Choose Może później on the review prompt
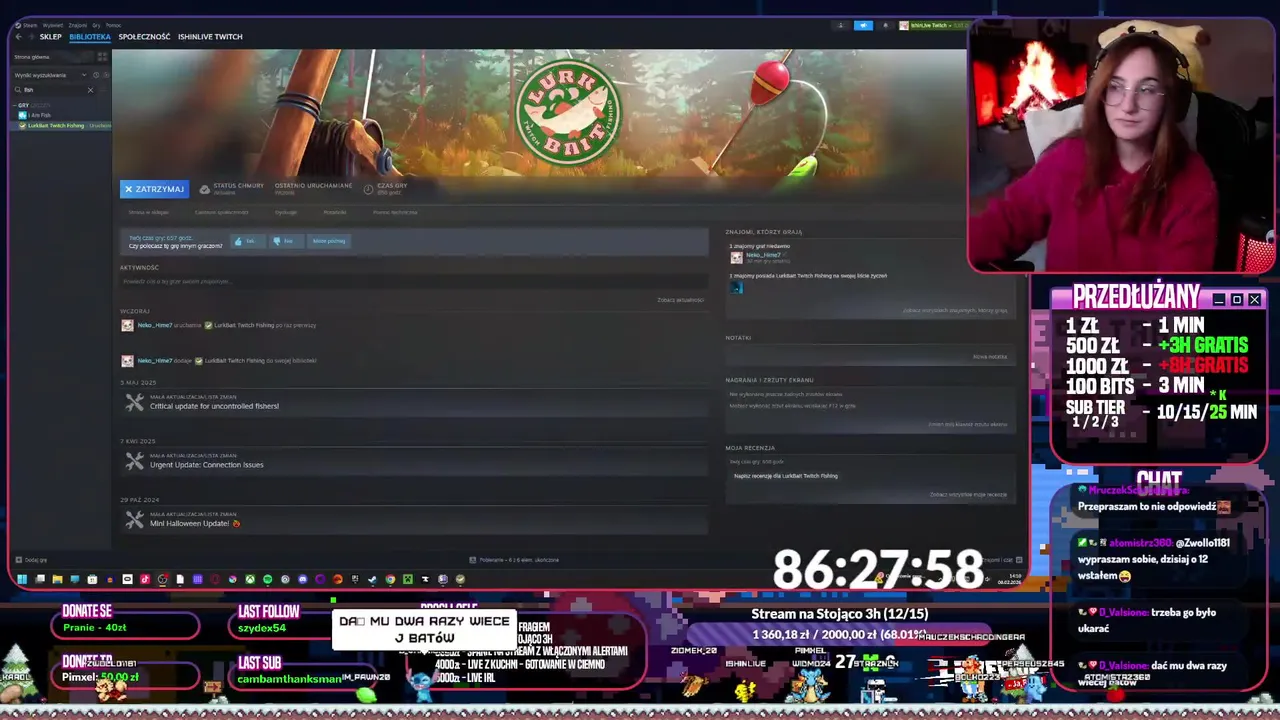 tap(329, 241)
